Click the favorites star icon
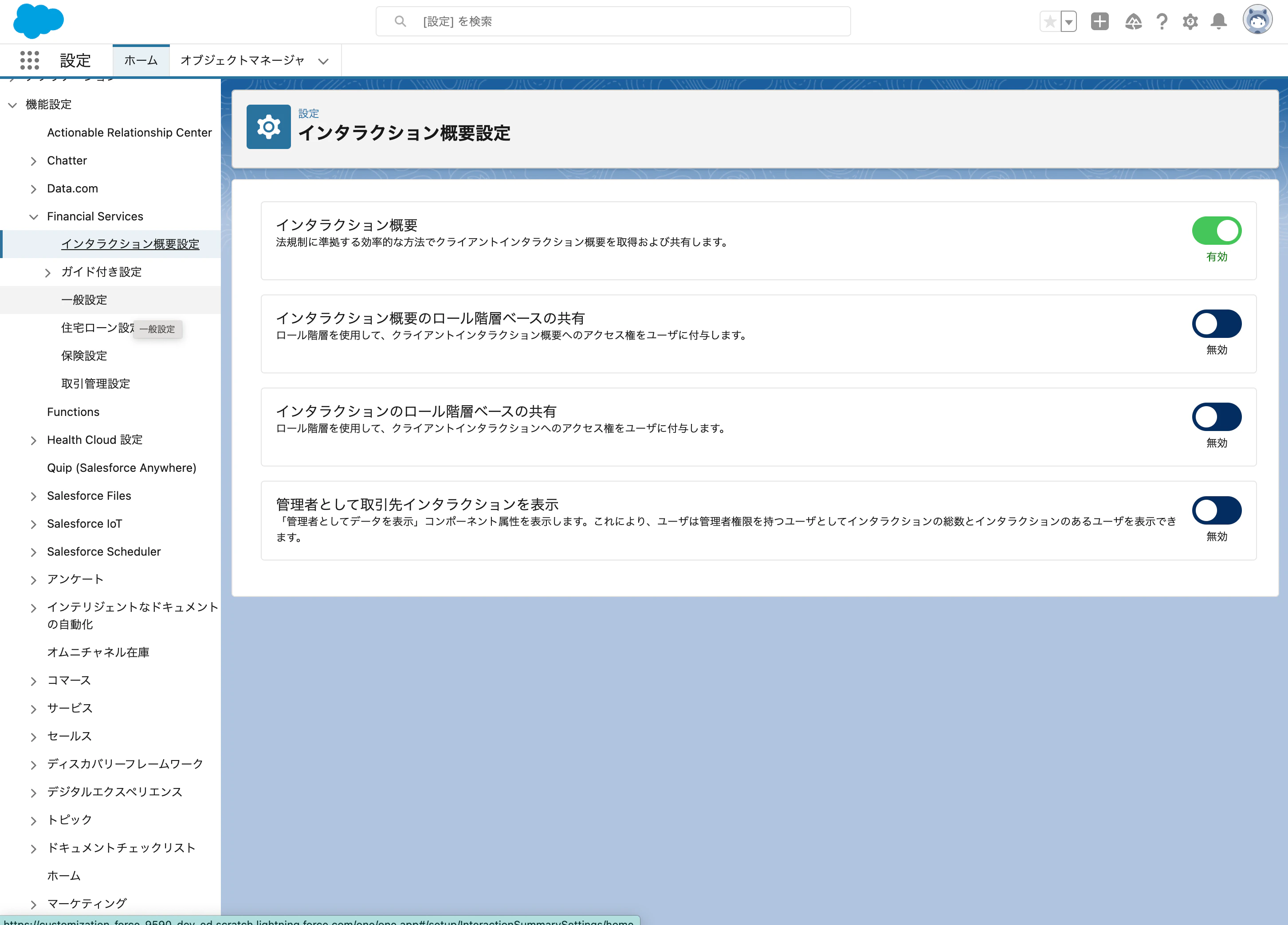Viewport: 1288px width, 925px height. pos(1050,22)
